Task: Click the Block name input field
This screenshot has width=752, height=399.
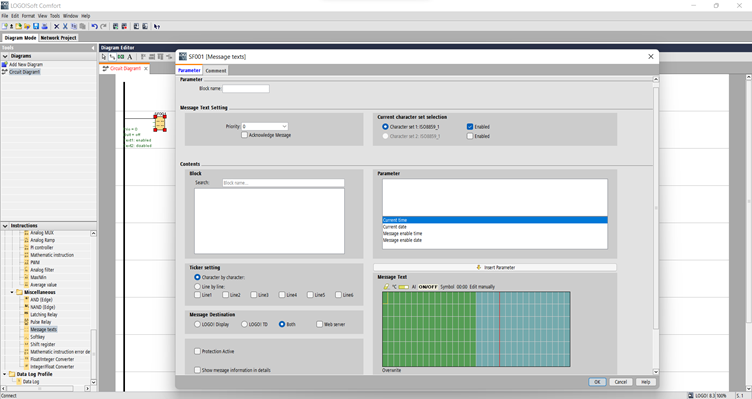Action: point(246,89)
